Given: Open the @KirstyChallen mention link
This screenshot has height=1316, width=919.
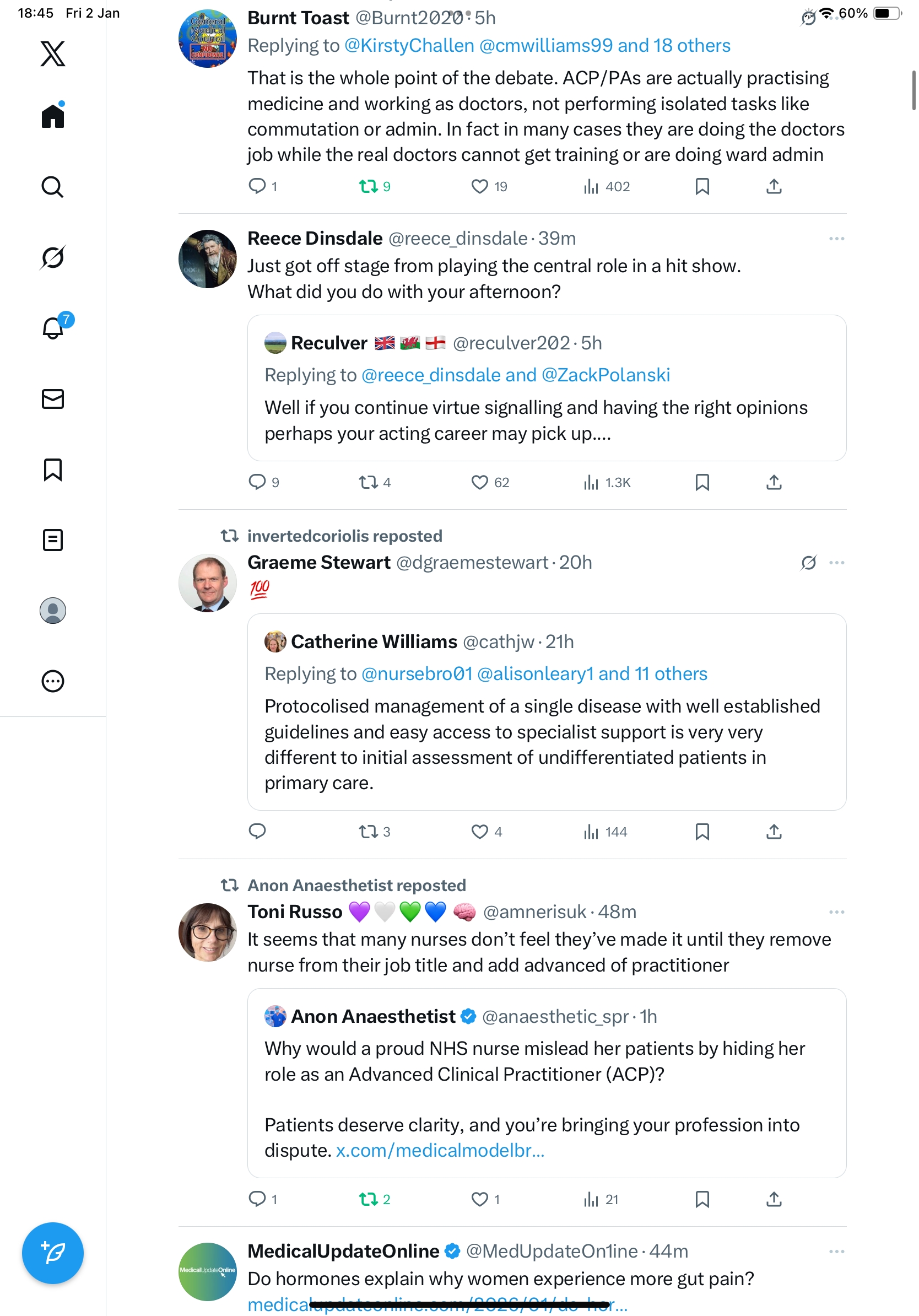Looking at the screenshot, I should 409,46.
